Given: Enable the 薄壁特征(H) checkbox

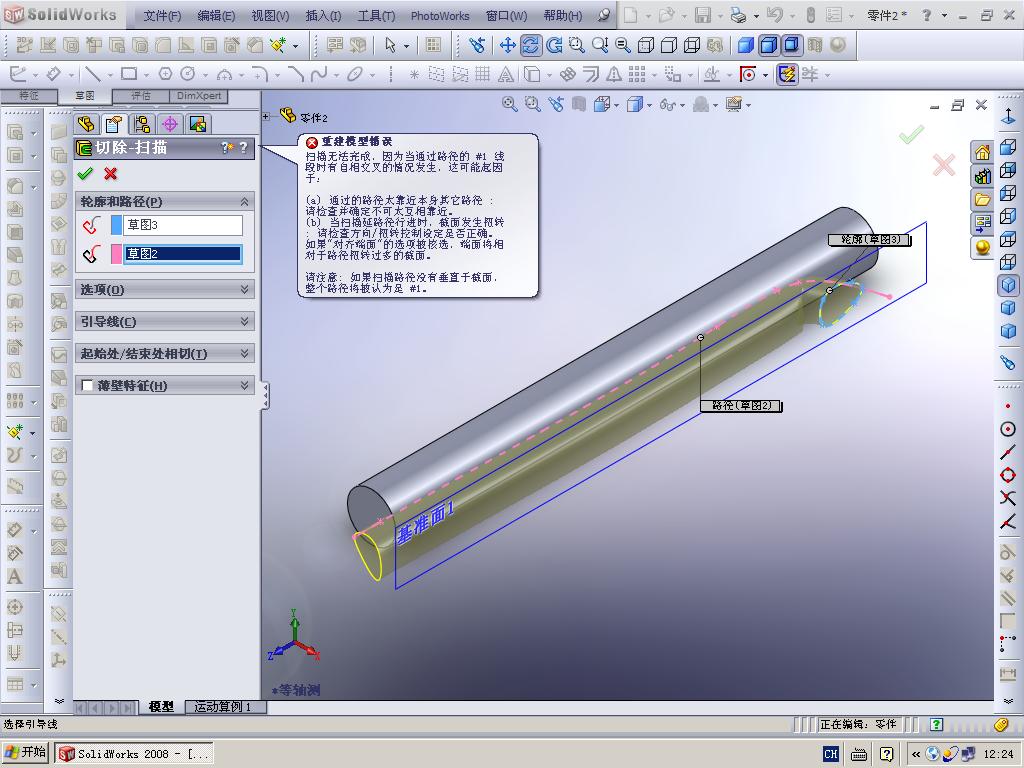Looking at the screenshot, I should coord(87,385).
